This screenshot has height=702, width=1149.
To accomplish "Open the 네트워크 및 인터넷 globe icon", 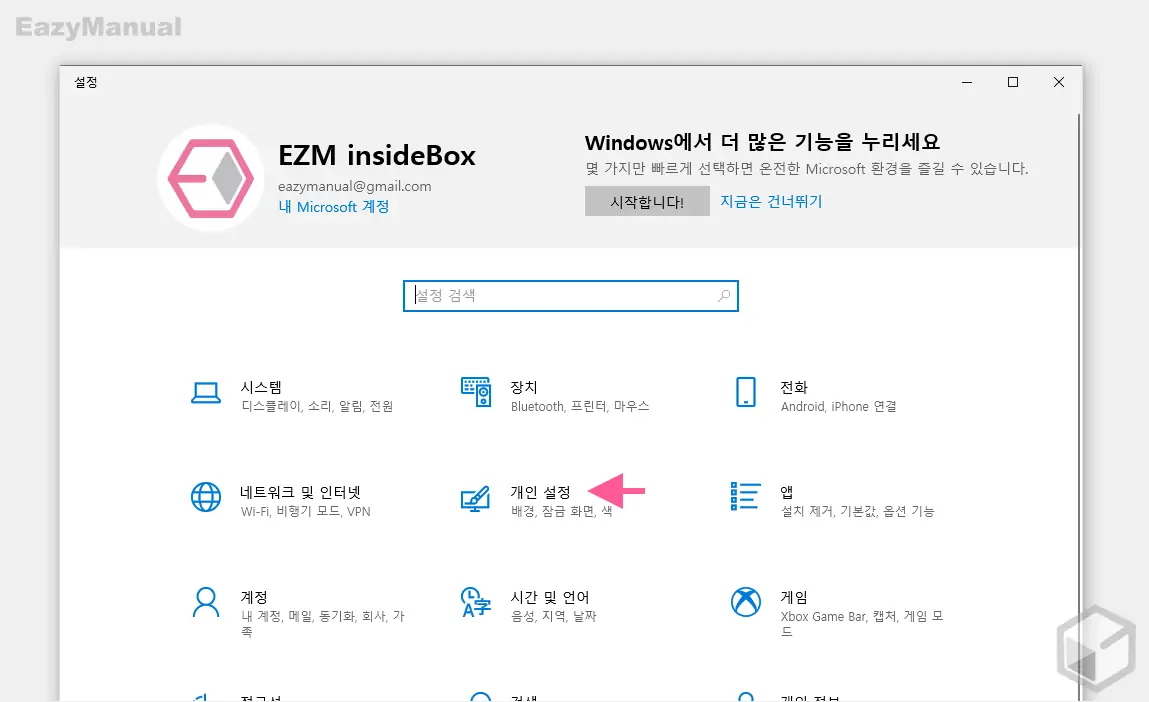I will 206,497.
